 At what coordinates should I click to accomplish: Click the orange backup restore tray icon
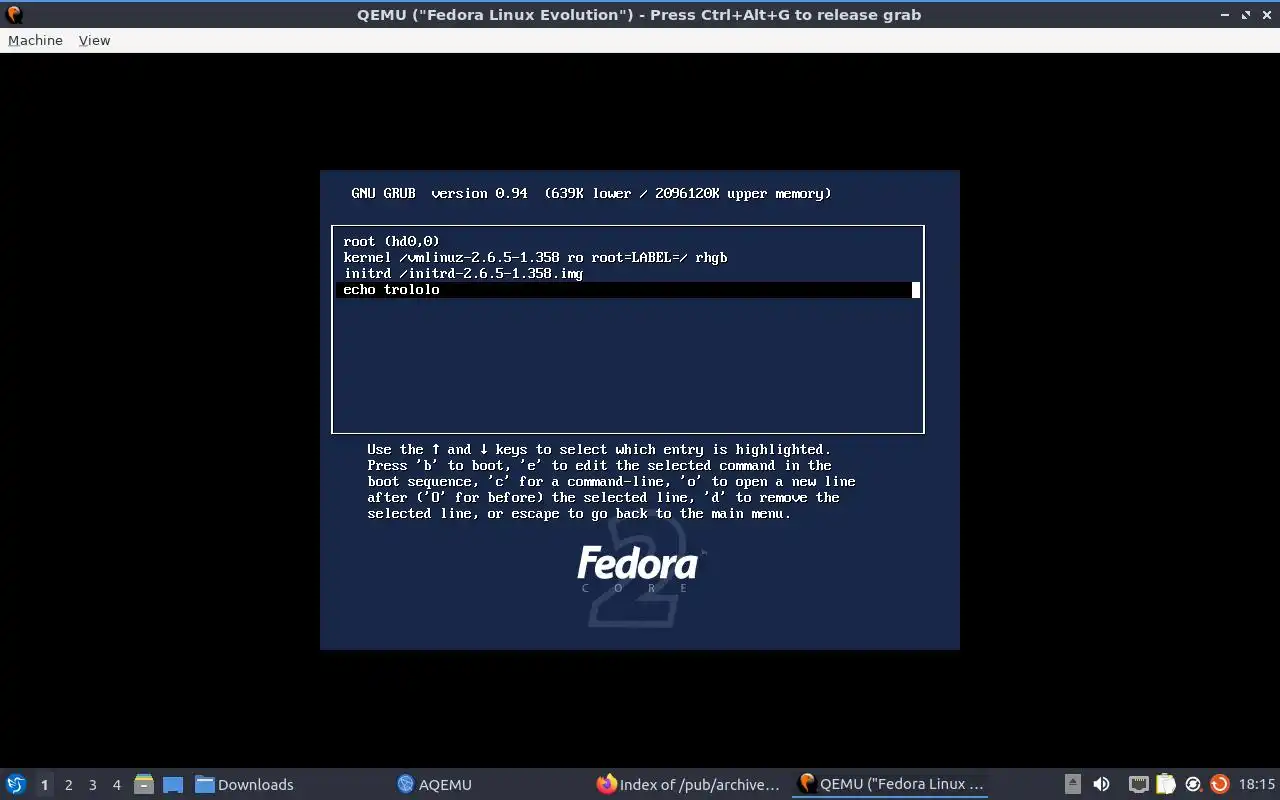point(1219,784)
